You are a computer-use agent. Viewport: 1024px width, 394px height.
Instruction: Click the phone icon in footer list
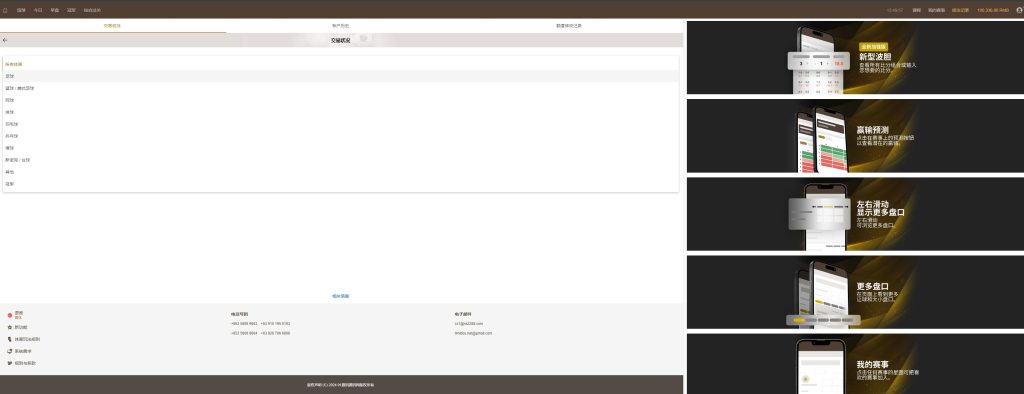click(x=10, y=339)
